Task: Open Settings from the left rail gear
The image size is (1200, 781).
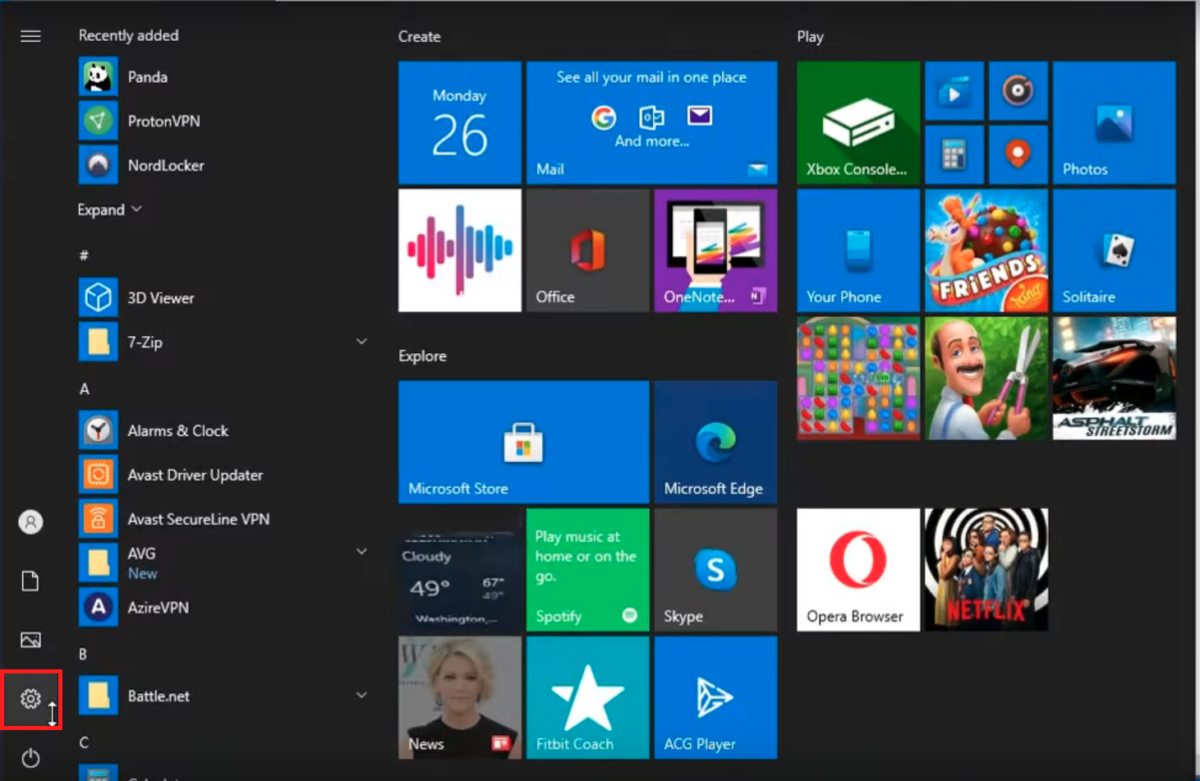Action: pos(30,699)
